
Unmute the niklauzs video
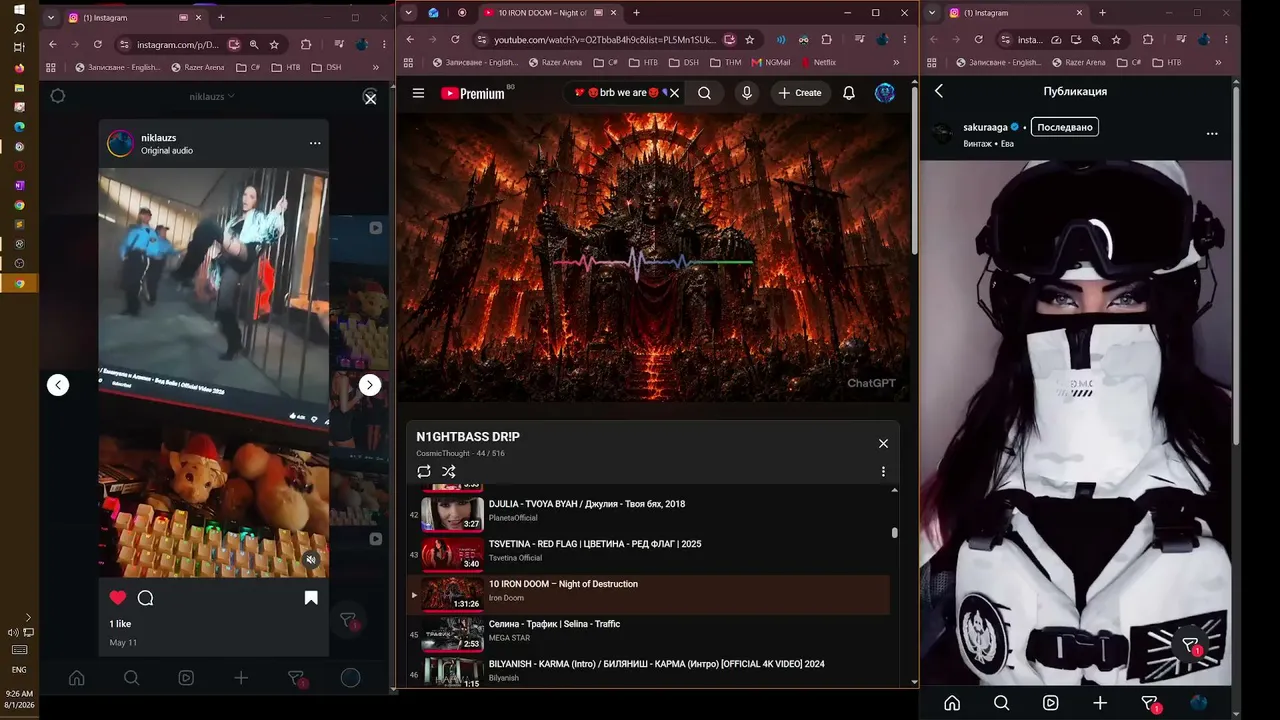pyautogui.click(x=311, y=560)
